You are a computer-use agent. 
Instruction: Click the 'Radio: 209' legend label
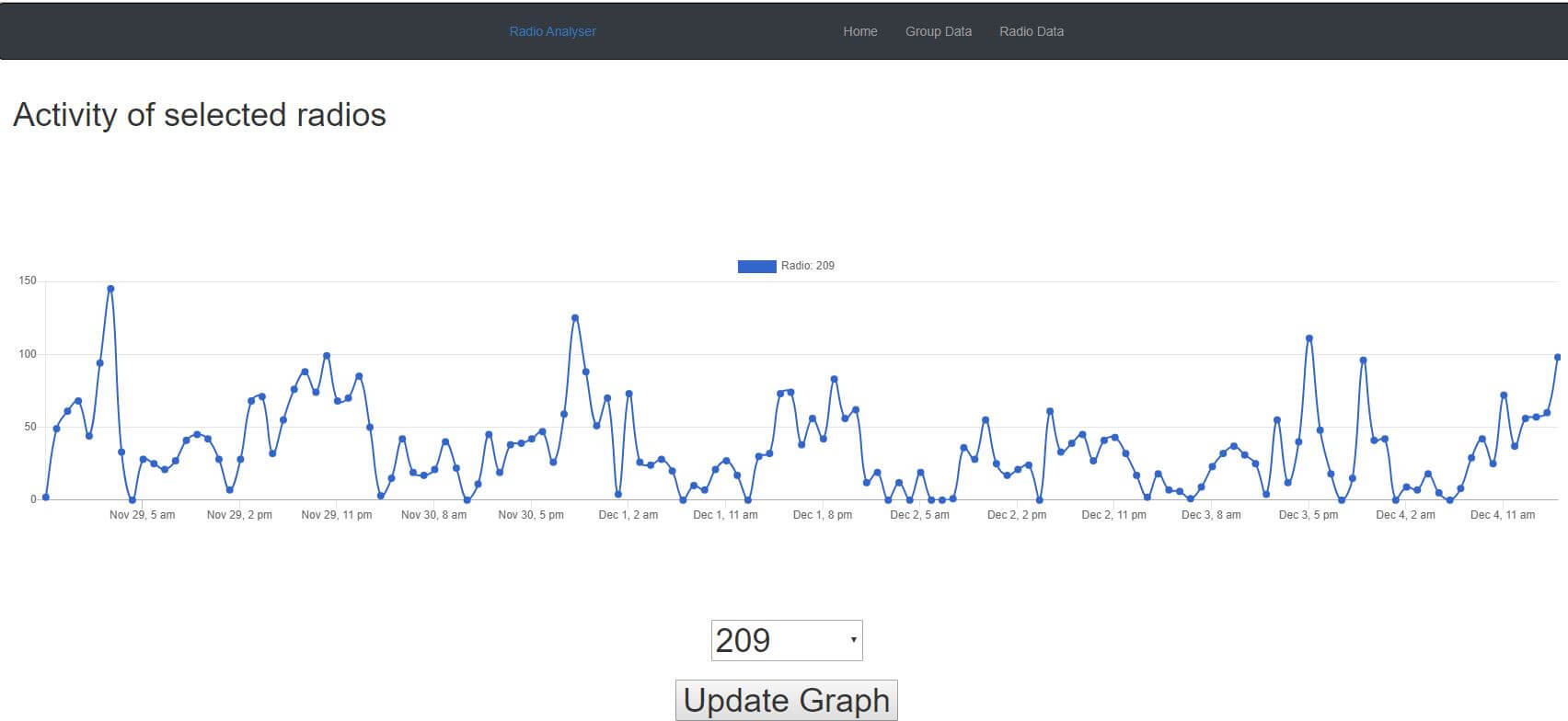point(807,266)
